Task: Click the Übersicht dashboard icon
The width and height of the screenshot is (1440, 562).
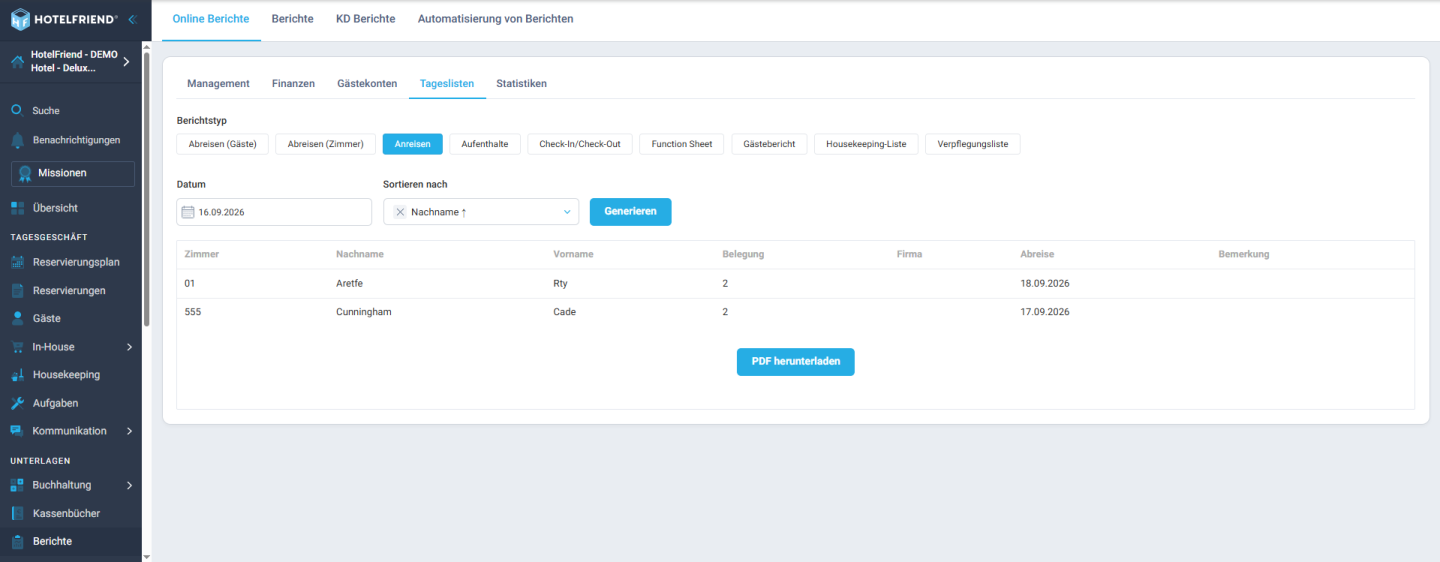Action: click(x=17, y=208)
